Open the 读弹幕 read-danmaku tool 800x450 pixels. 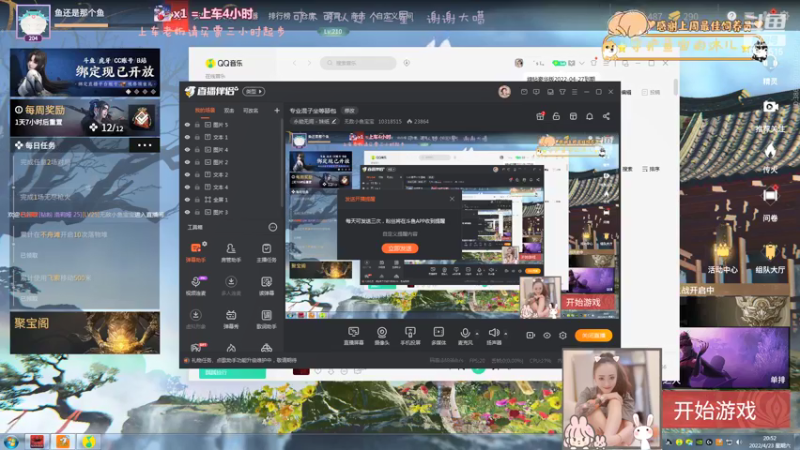(x=266, y=286)
